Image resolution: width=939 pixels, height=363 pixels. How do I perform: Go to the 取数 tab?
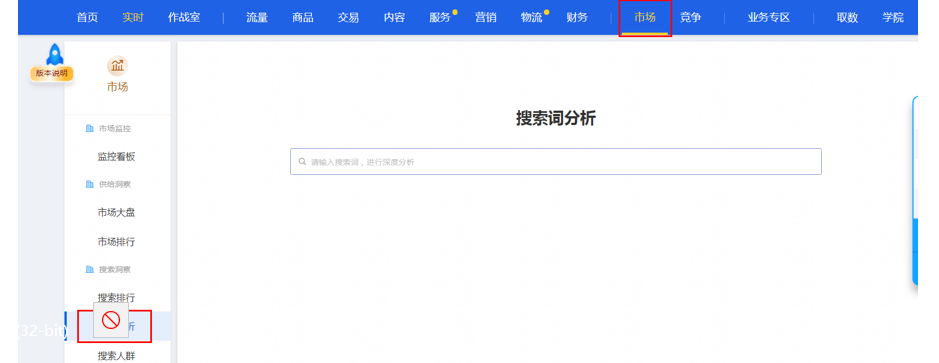847,17
